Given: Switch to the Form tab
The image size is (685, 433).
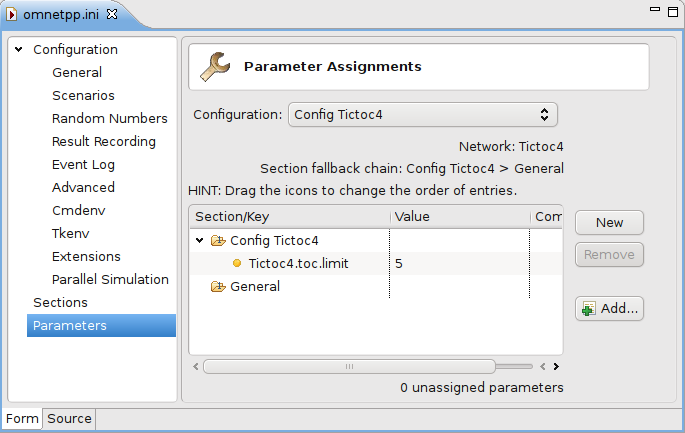Looking at the screenshot, I should click(22, 419).
